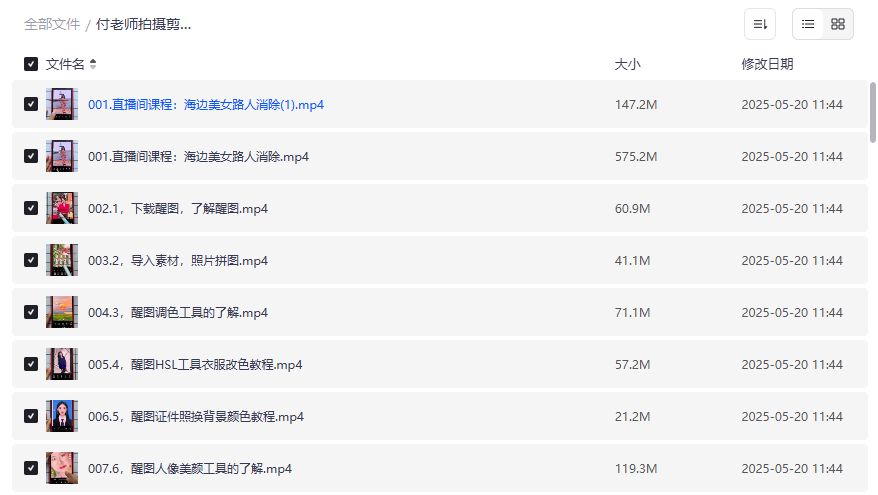Click the 21.2M size value
878x495 pixels.
tap(632, 417)
